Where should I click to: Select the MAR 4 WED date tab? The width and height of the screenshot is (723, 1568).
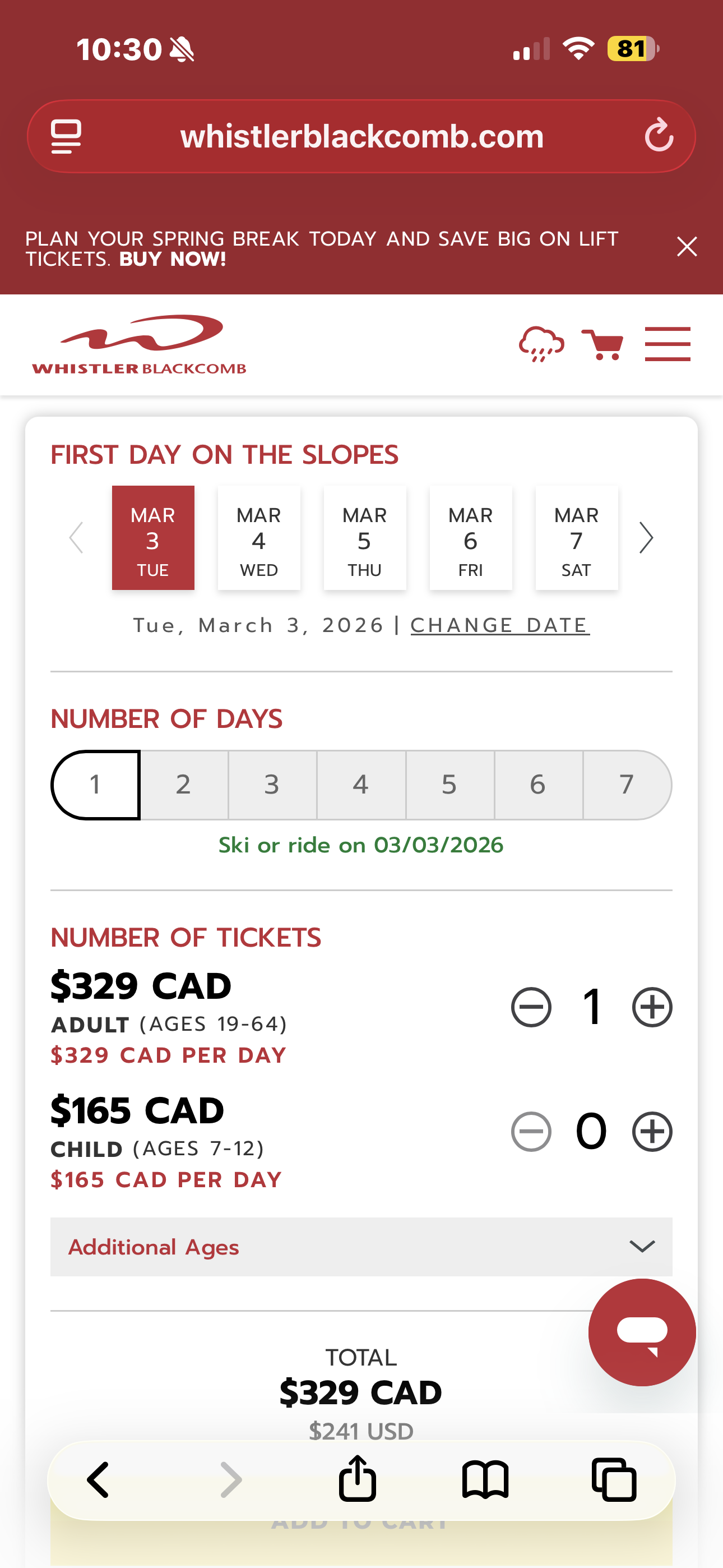click(x=258, y=538)
